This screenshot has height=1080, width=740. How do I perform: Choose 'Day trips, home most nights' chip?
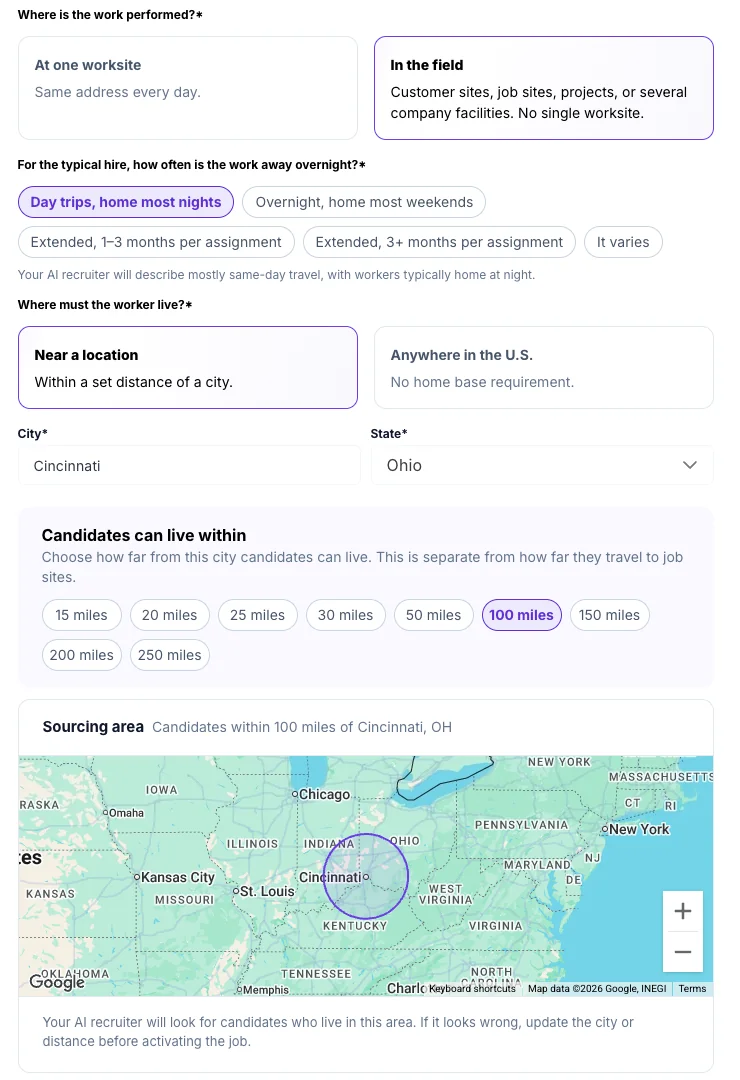pos(126,202)
